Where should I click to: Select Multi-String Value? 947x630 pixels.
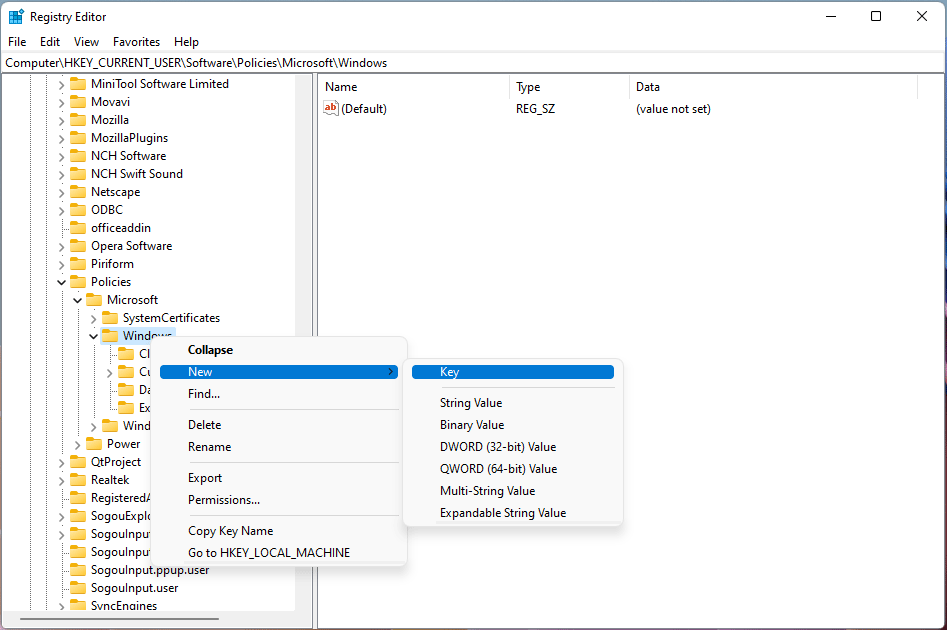pyautogui.click(x=513, y=491)
